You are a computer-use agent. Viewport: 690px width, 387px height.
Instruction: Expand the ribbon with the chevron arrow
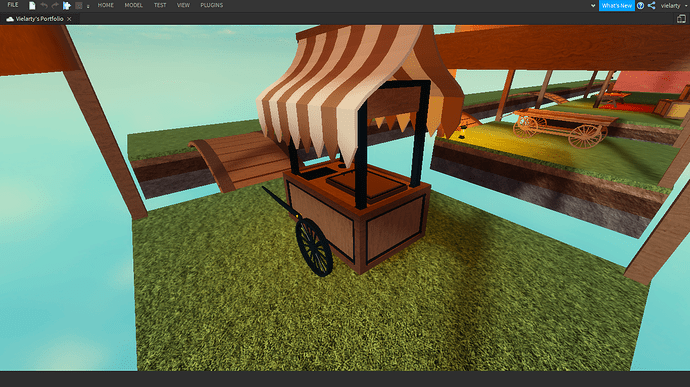point(593,6)
